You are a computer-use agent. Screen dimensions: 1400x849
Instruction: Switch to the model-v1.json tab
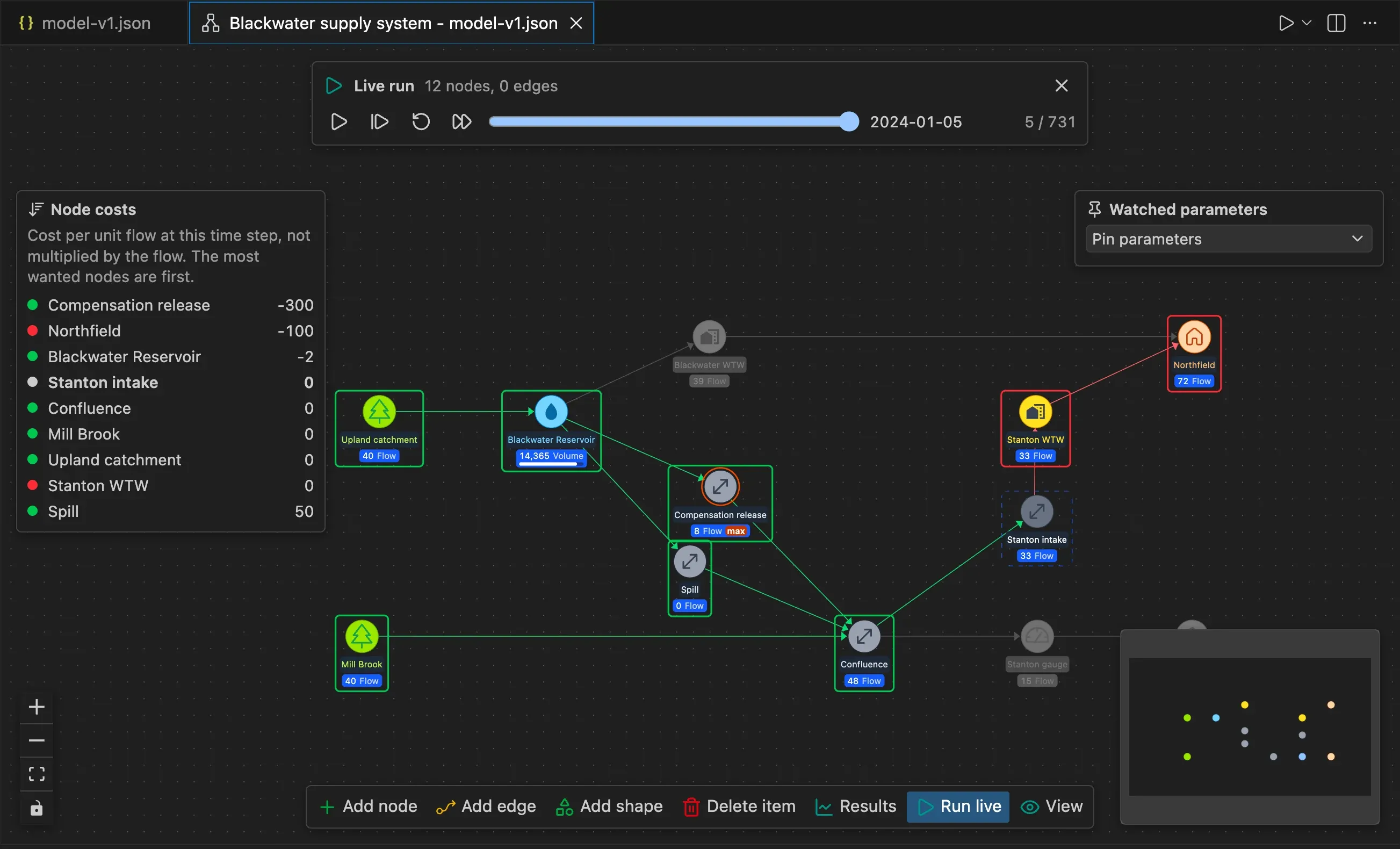(x=95, y=23)
